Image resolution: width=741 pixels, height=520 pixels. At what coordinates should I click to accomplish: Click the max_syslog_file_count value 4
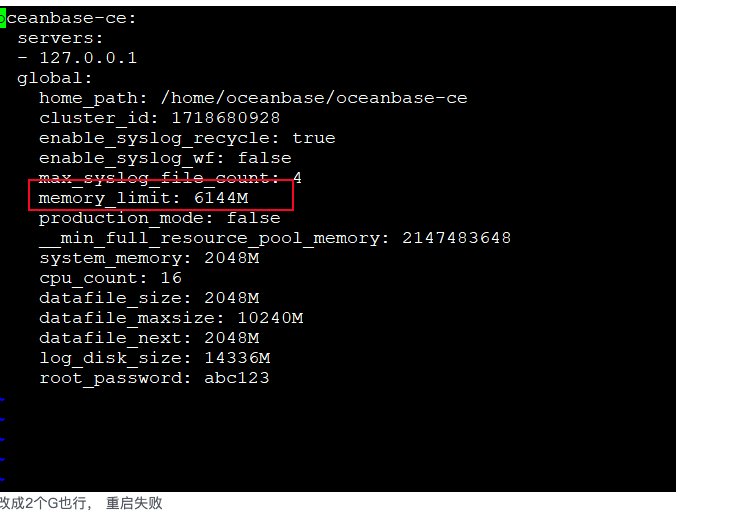(x=297, y=178)
